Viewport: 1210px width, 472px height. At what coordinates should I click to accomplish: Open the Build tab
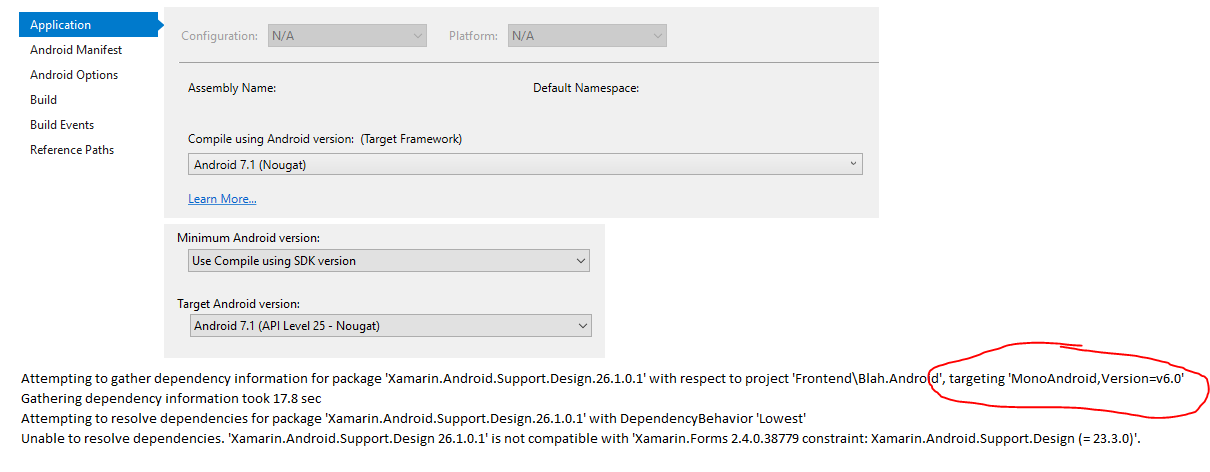pyautogui.click(x=43, y=100)
